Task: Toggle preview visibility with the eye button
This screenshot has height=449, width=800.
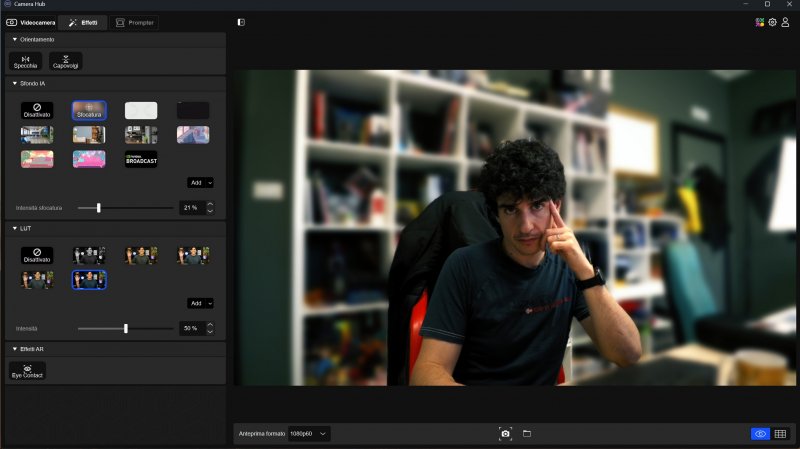Action: click(760, 434)
